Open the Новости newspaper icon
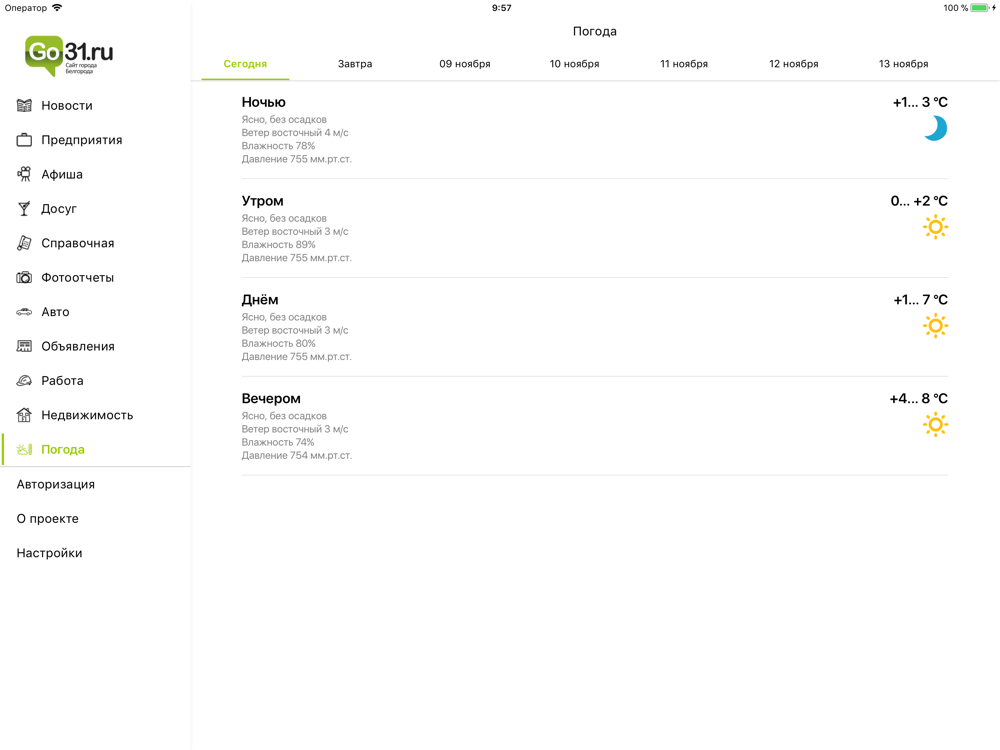The width and height of the screenshot is (1000, 750). 24,106
